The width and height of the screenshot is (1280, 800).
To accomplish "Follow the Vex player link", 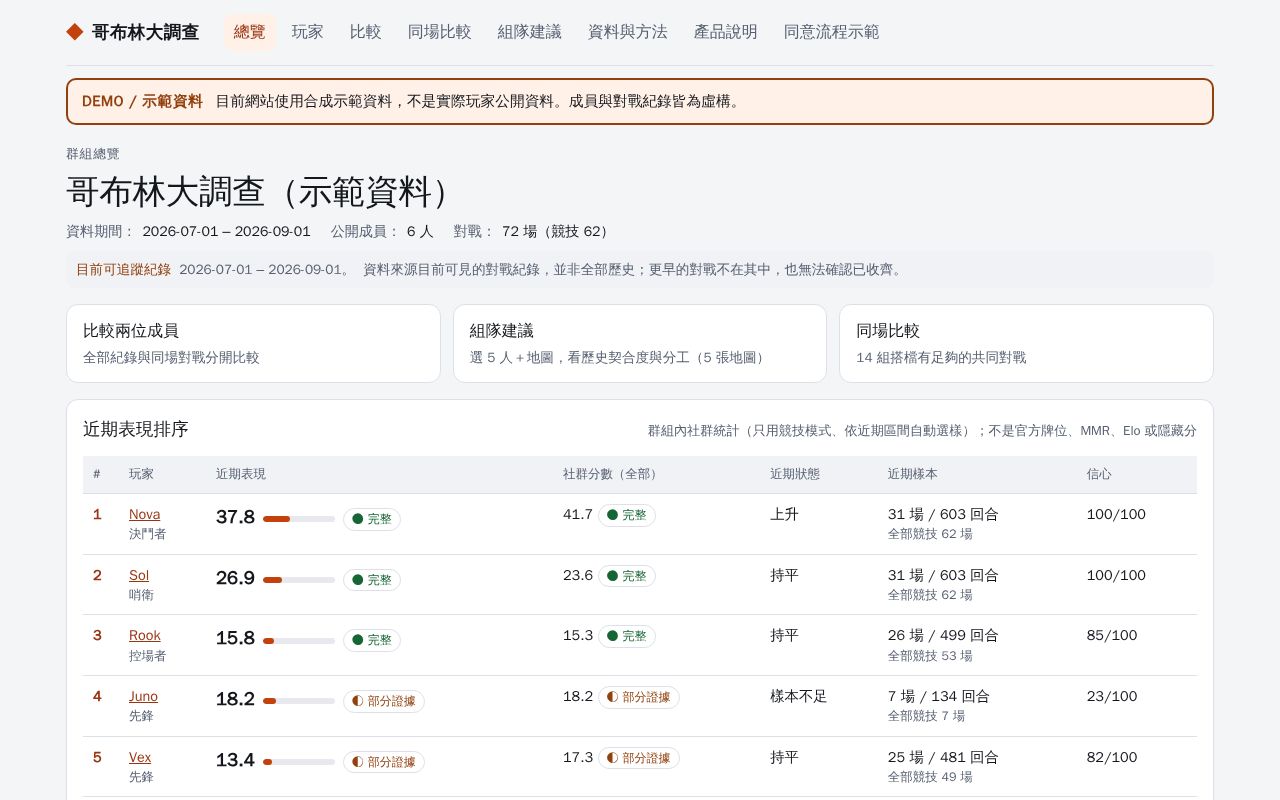I will tap(140, 757).
